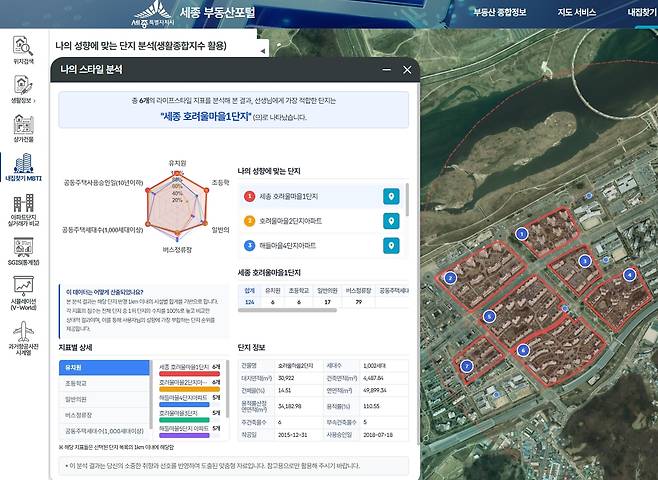
Task: Open the aerial photo airplane icon
Action: pos(23,339)
